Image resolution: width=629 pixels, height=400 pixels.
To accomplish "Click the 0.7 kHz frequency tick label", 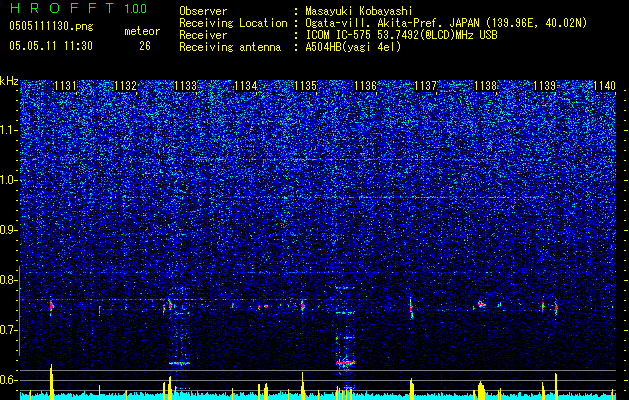I will [x=9, y=330].
